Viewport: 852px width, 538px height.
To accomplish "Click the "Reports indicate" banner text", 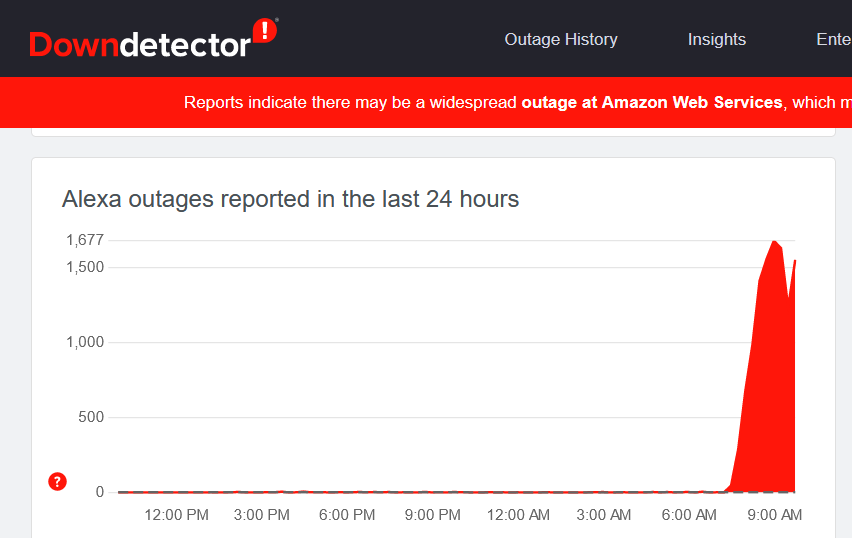I will pos(351,102).
